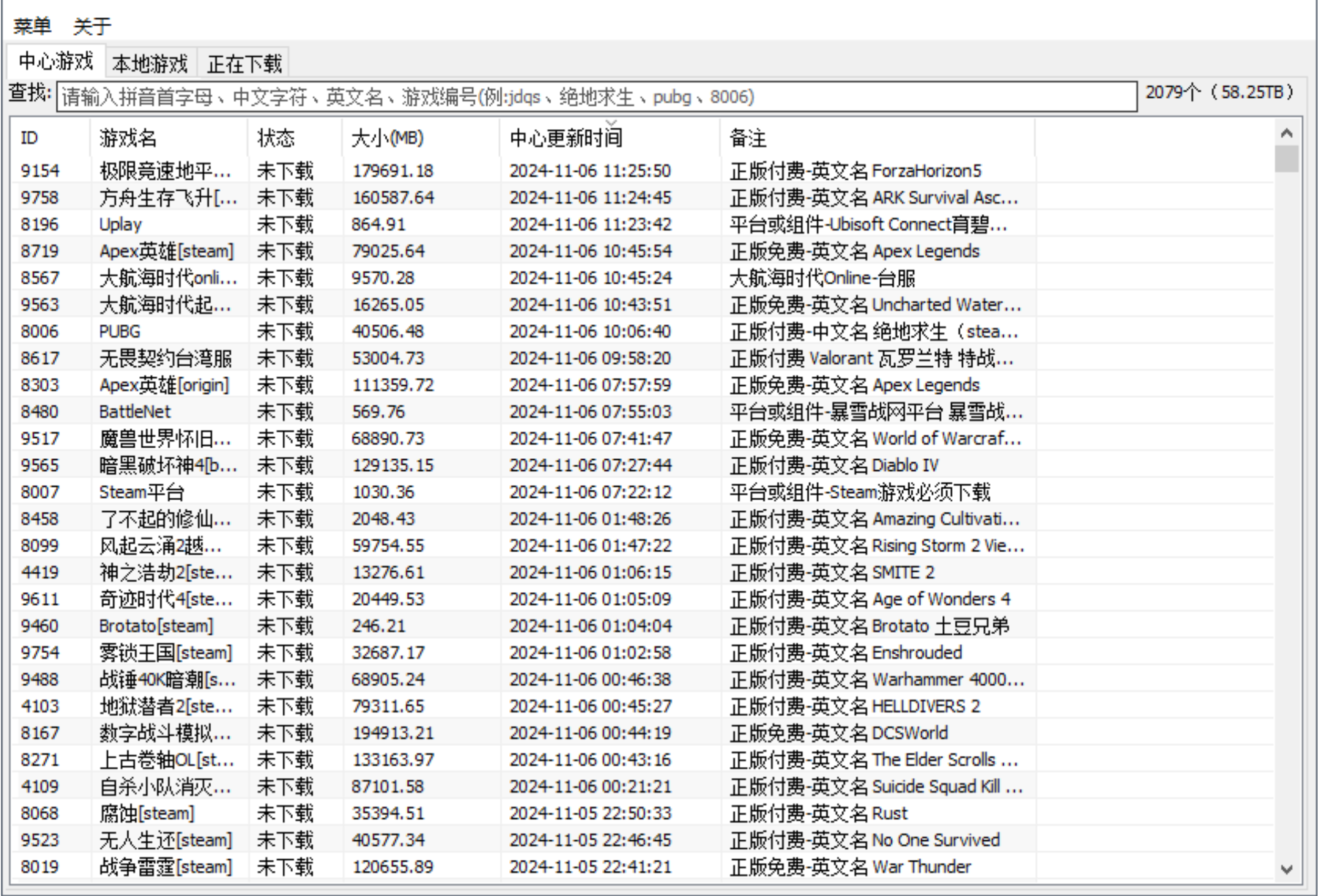This screenshot has height=896, width=1318.
Task: Sort the list by ID column header
Action: pyautogui.click(x=50, y=138)
